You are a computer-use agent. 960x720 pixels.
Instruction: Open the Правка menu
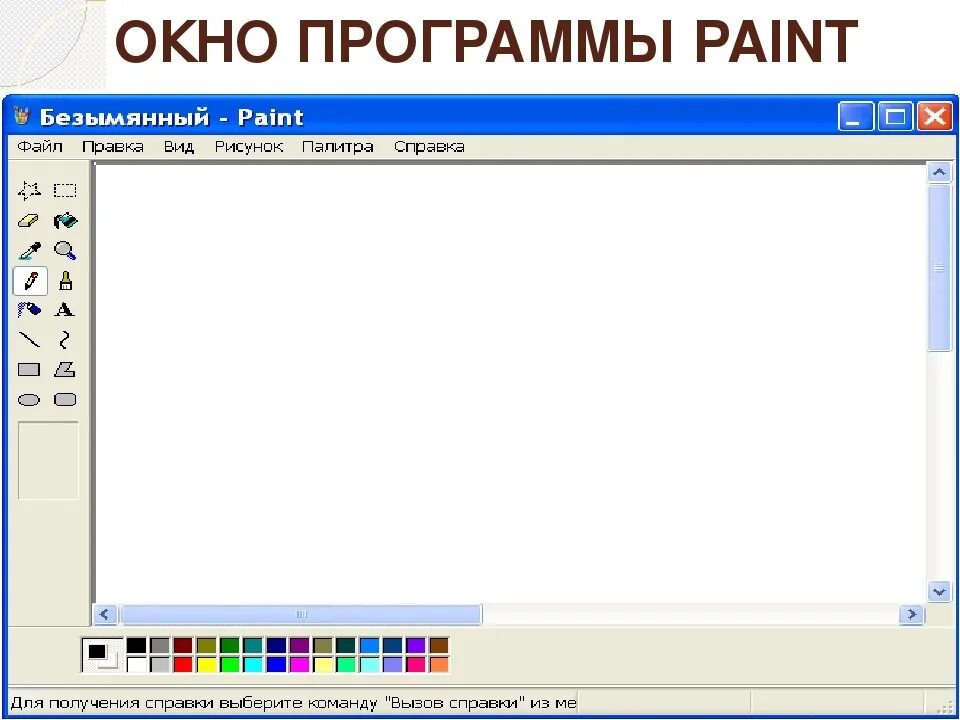coord(113,147)
